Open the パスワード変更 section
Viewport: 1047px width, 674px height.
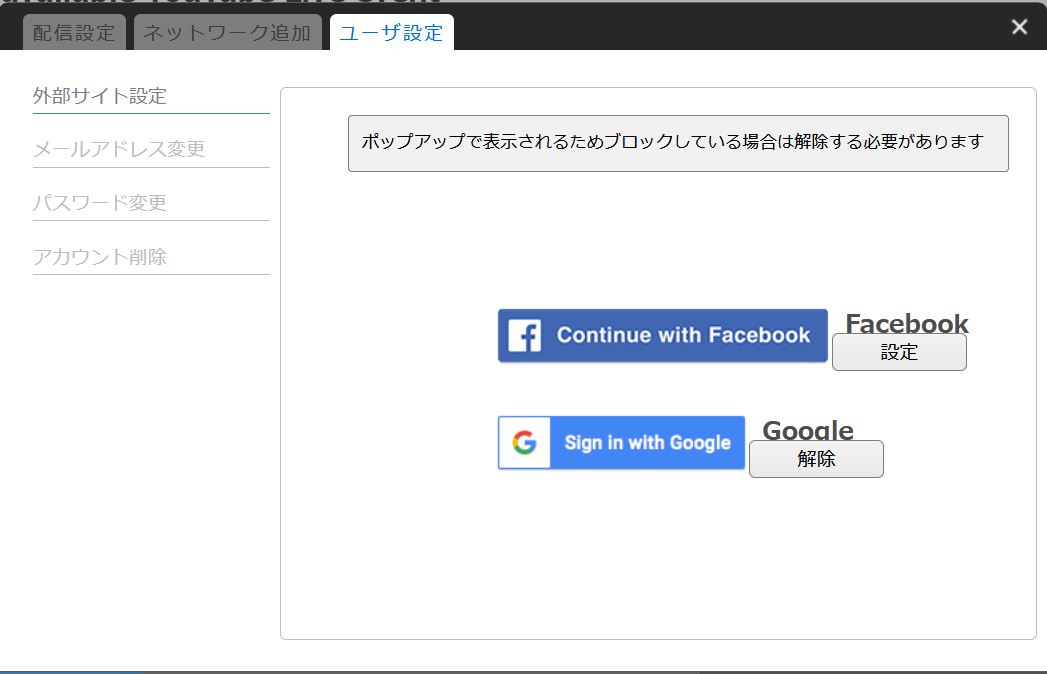[x=151, y=202]
